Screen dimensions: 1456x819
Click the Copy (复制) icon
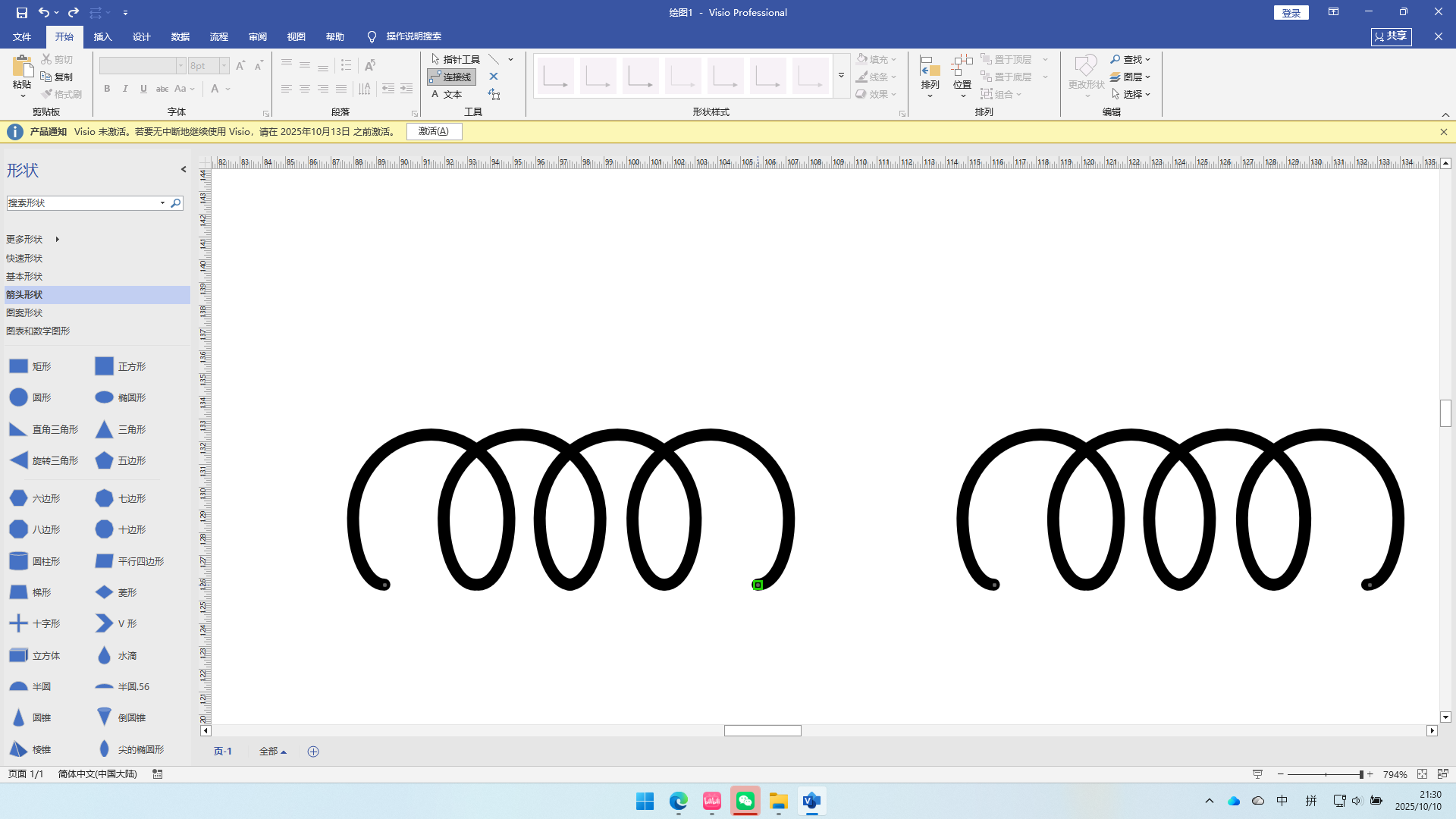pyautogui.click(x=47, y=77)
